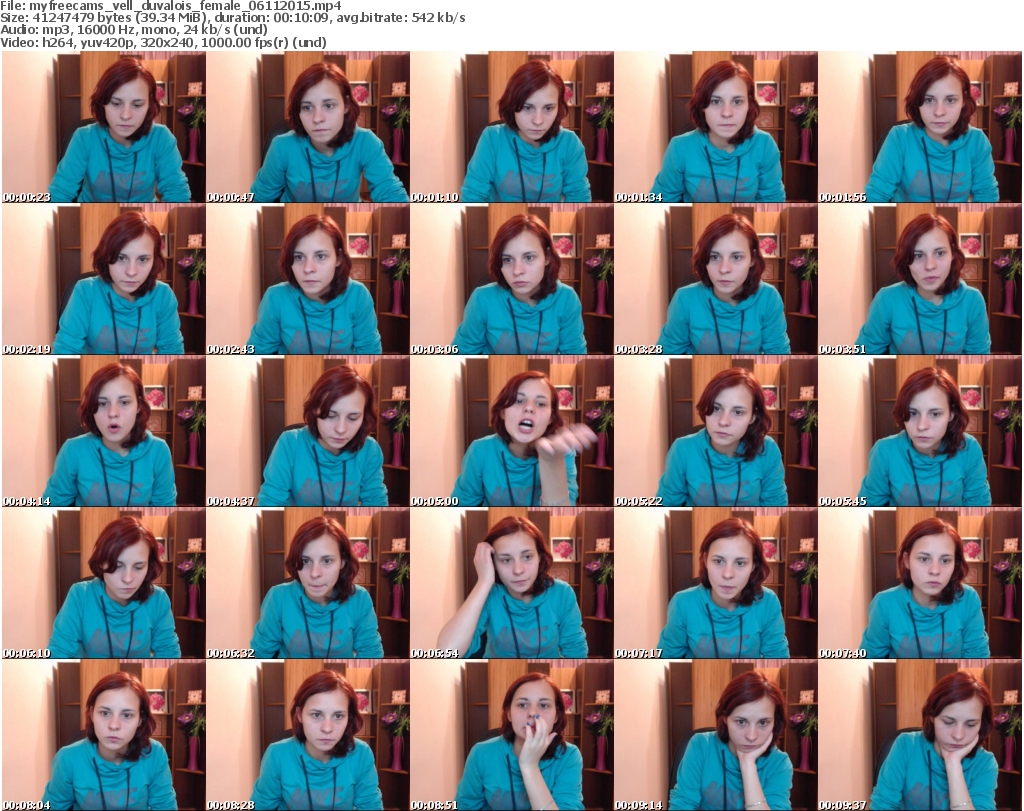Click the 'Video: h264, yuv420p' info line
The height and width of the screenshot is (811, 1024).
163,42
